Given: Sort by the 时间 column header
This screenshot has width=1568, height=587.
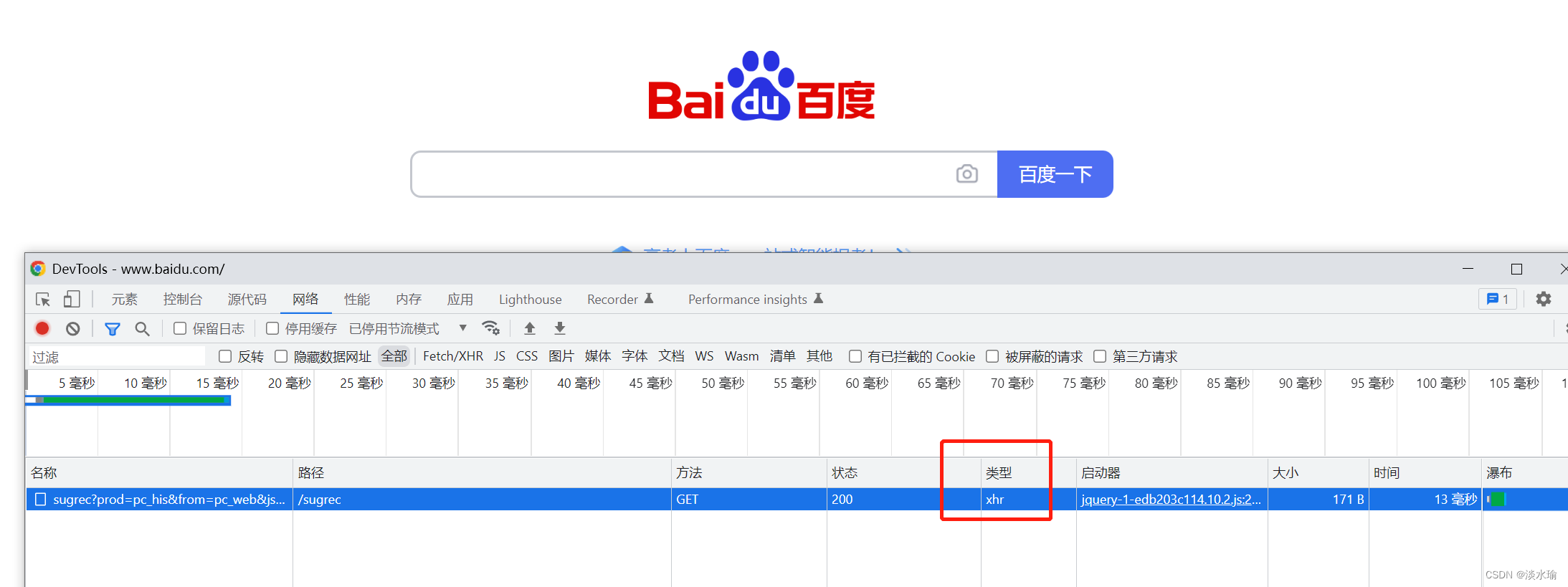Looking at the screenshot, I should click(x=1425, y=473).
